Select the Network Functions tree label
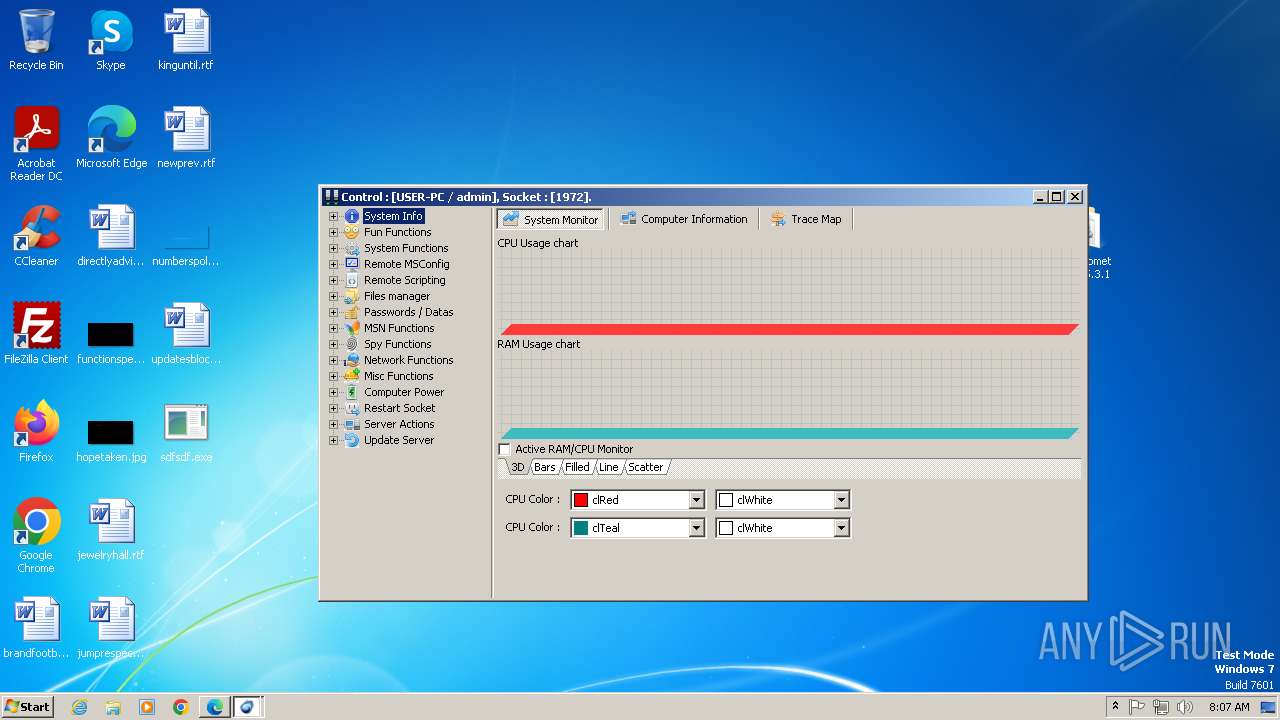The height and width of the screenshot is (720, 1280). (x=408, y=360)
